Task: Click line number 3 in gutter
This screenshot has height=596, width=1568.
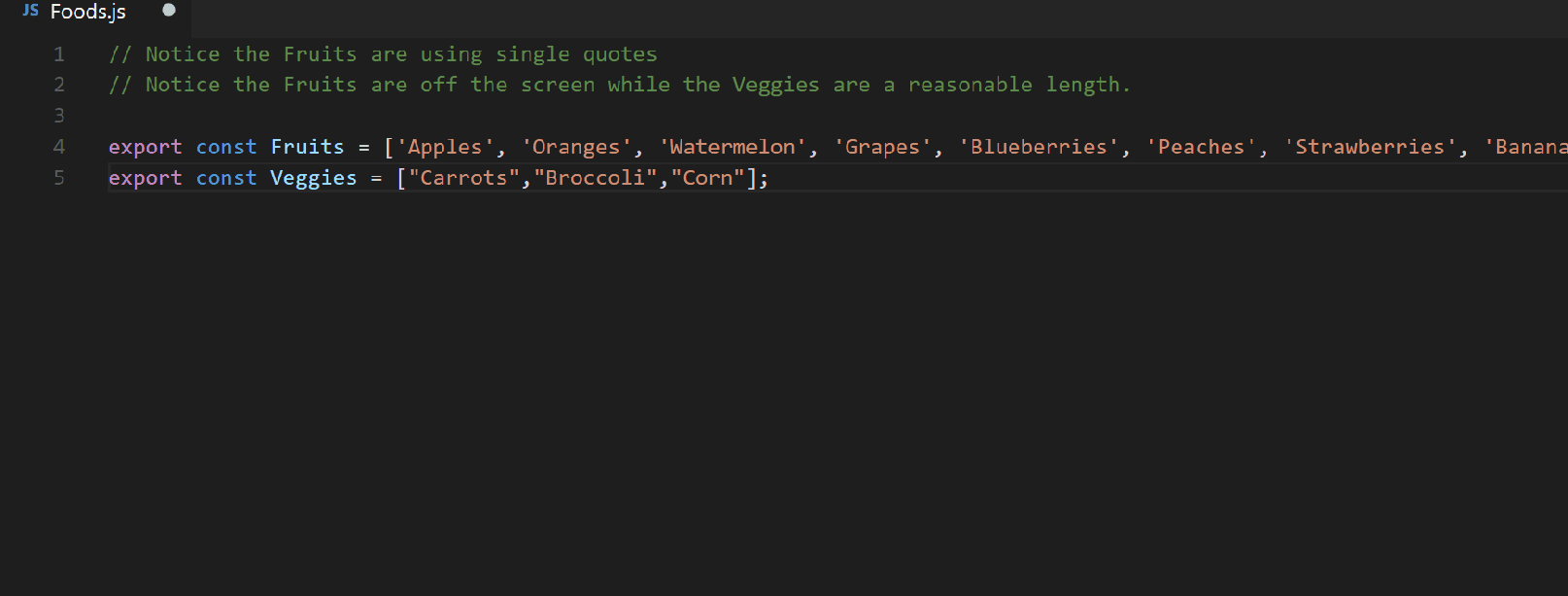Action: click(x=59, y=116)
